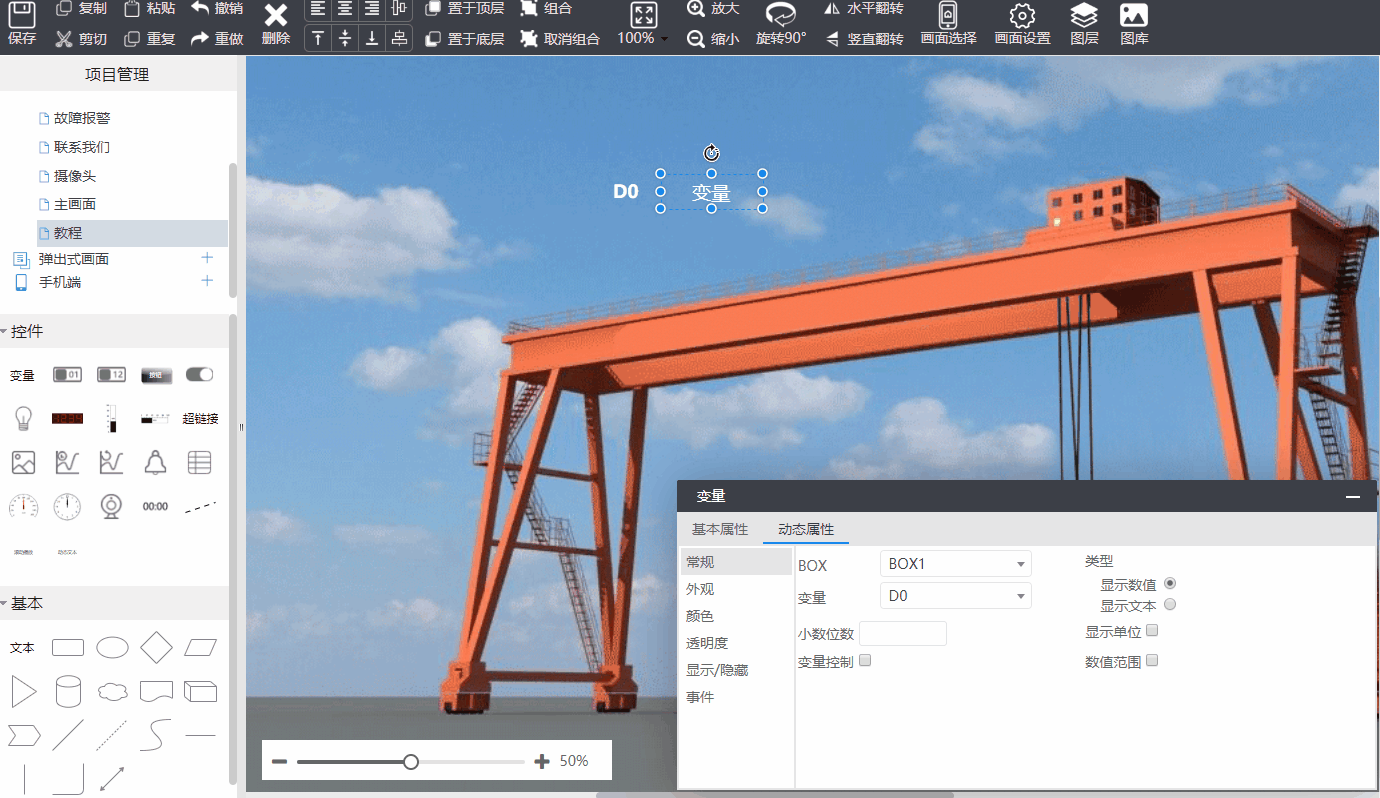
Task: Click the 保存 (save) floppy disk icon
Action: (22, 14)
